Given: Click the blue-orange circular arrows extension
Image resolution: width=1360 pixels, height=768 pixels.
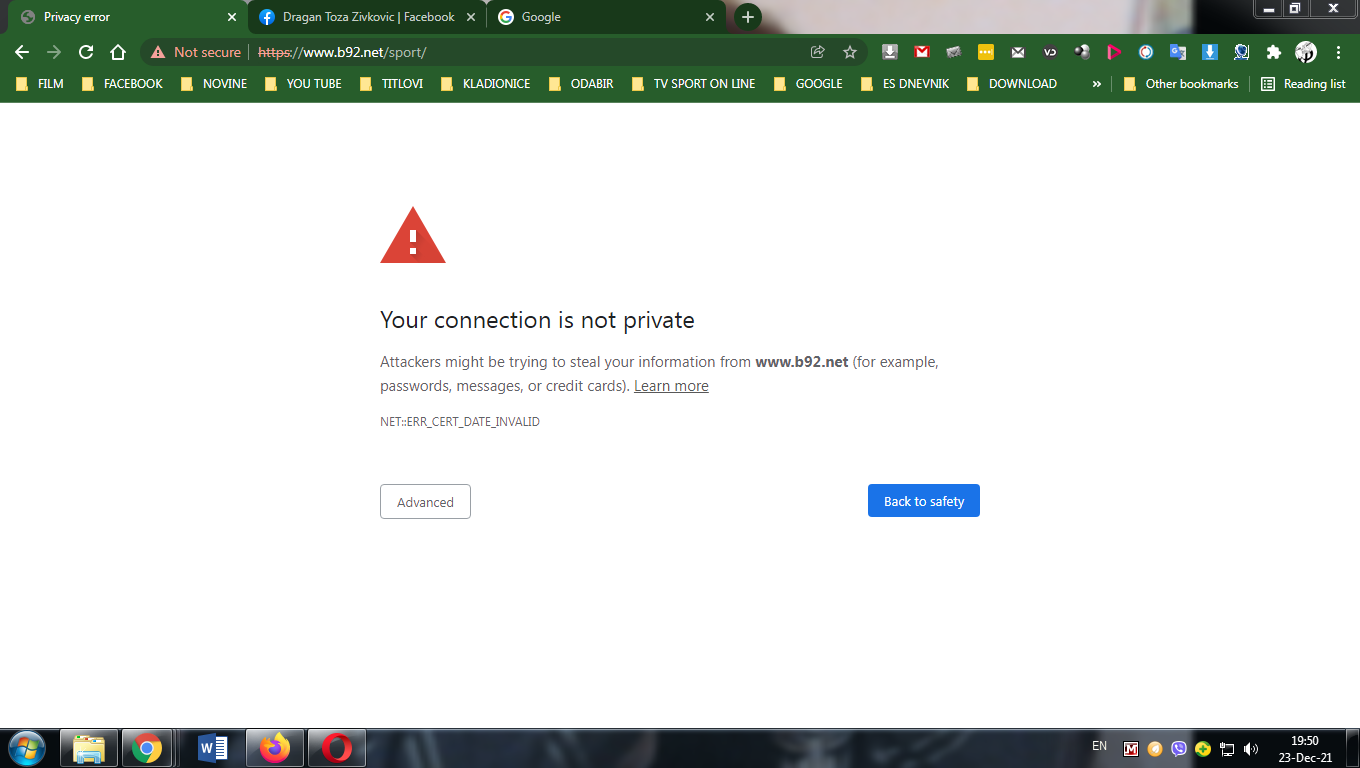Looking at the screenshot, I should coord(1146,52).
